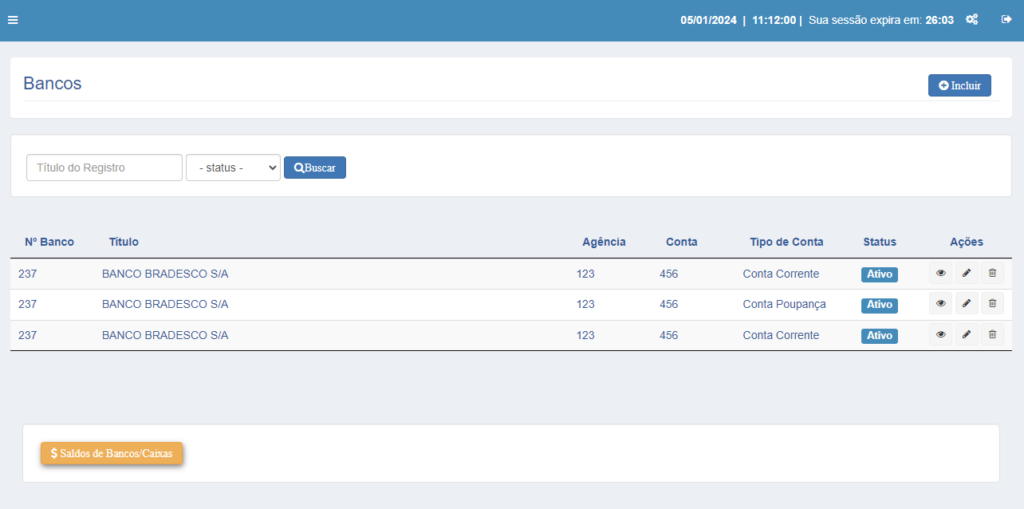Select the Conta Poupança cell
1024x509 pixels.
[784, 304]
